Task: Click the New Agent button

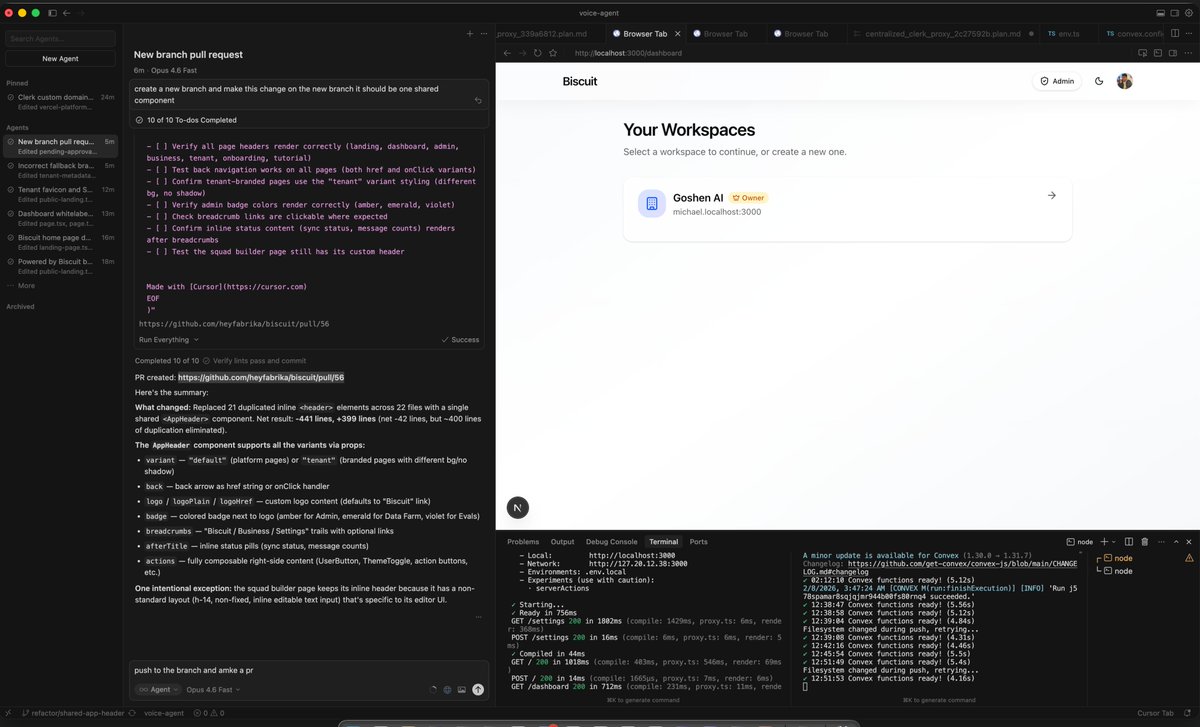Action: (61, 59)
